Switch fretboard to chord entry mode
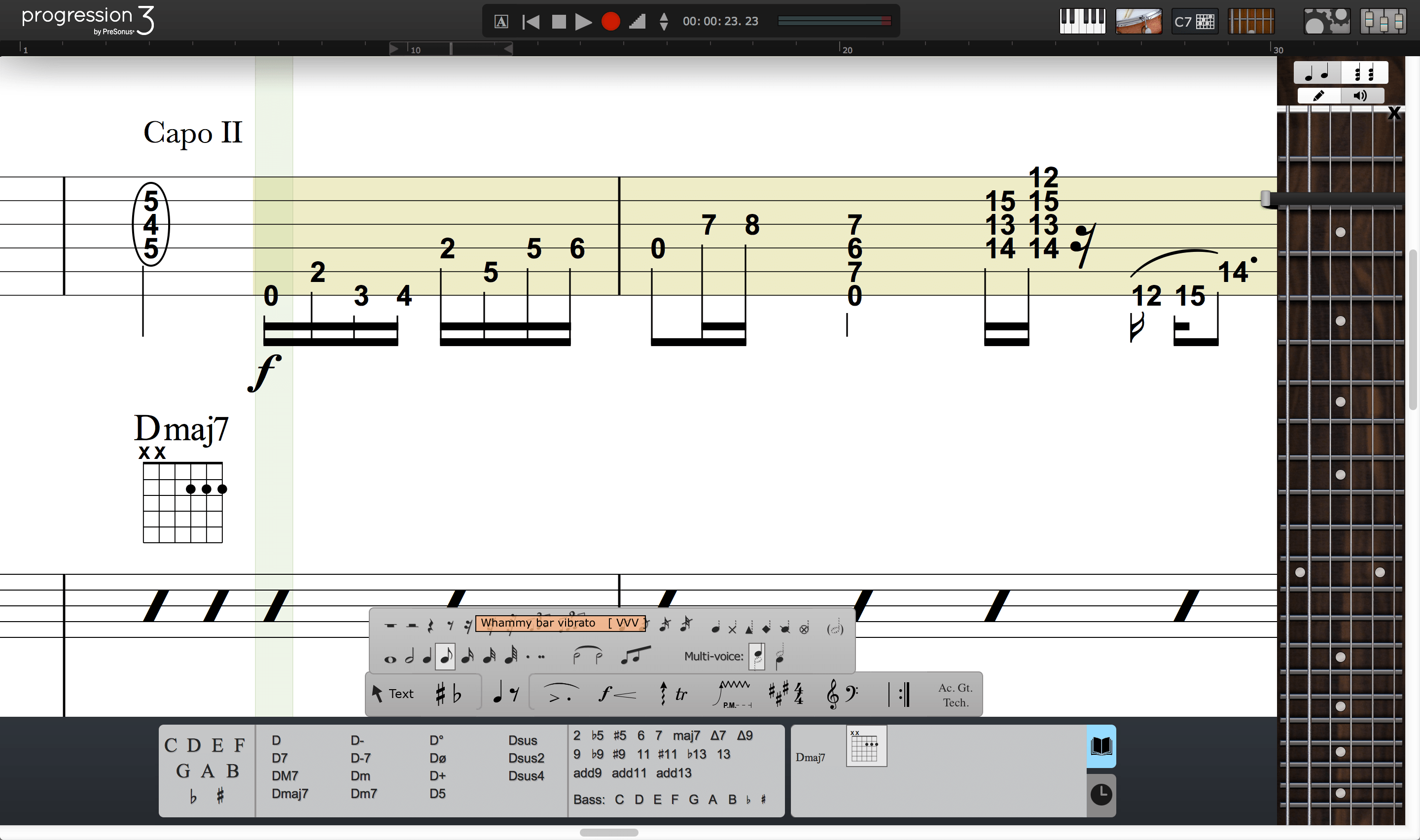Viewport: 1420px width, 840px height. pyautogui.click(x=1364, y=73)
